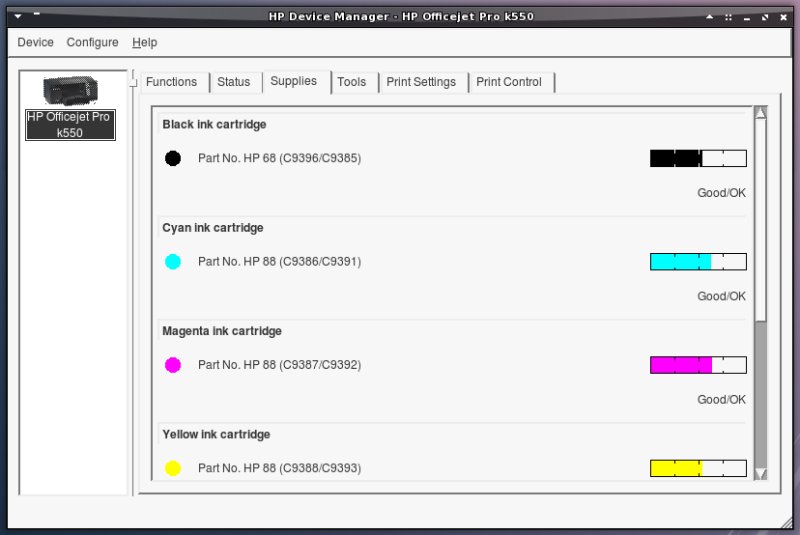Click the supplies list scroll down arrow
Screen dimensions: 800x535
click(760, 474)
